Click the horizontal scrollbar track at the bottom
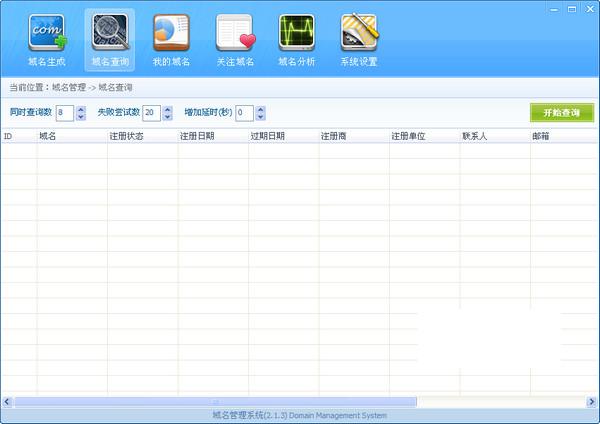This screenshot has height=424, width=600. (x=500, y=401)
